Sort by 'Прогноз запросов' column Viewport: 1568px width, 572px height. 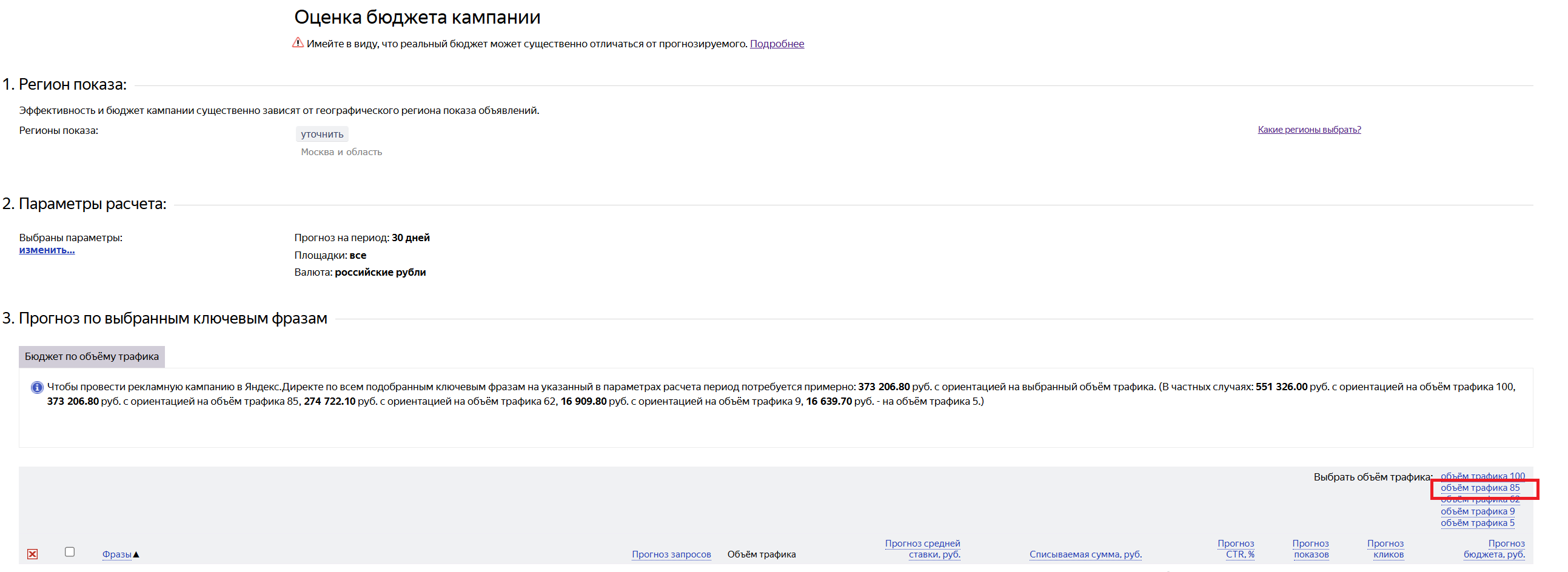click(x=671, y=554)
